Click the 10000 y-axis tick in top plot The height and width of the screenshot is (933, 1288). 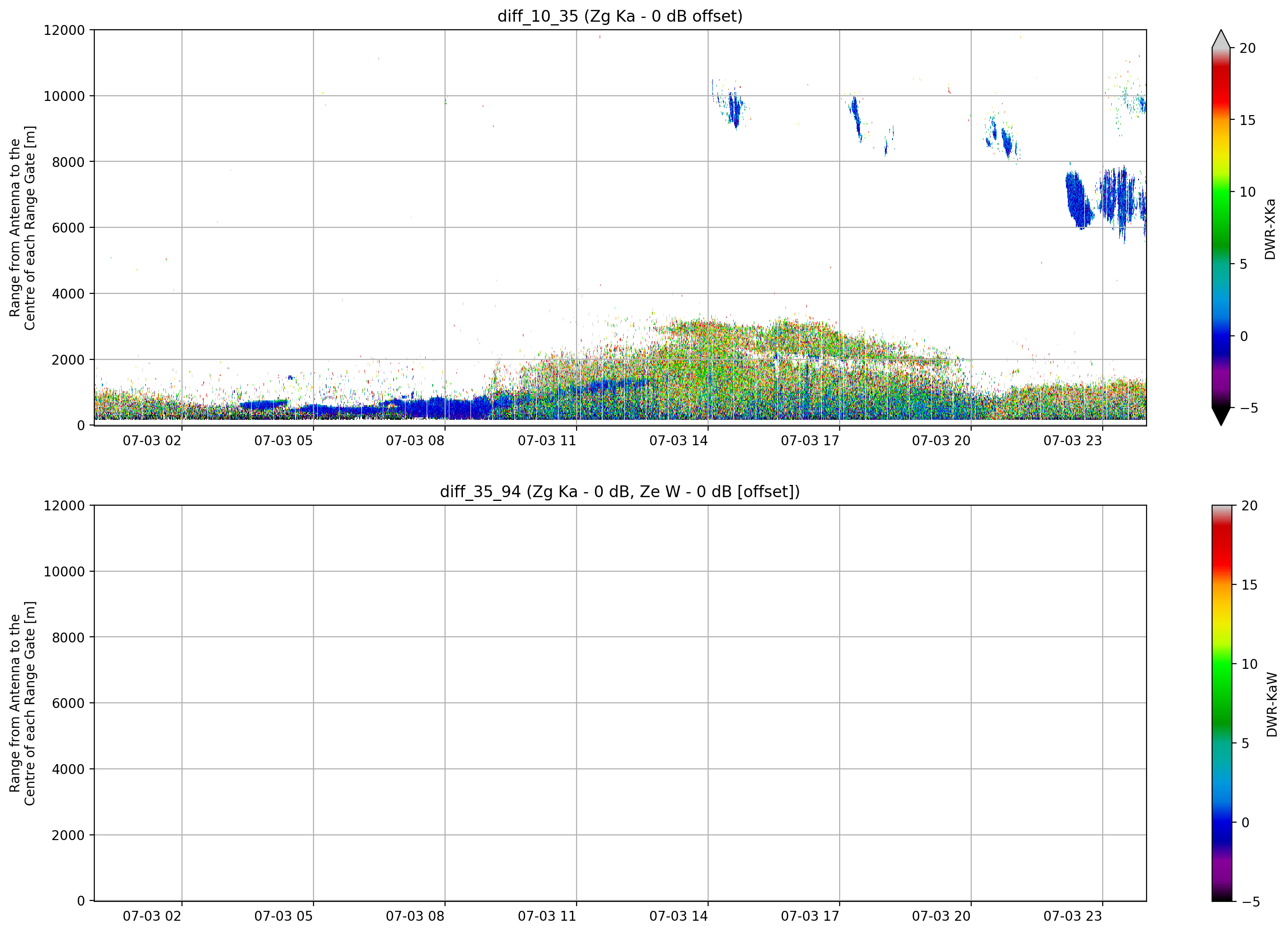[64, 96]
